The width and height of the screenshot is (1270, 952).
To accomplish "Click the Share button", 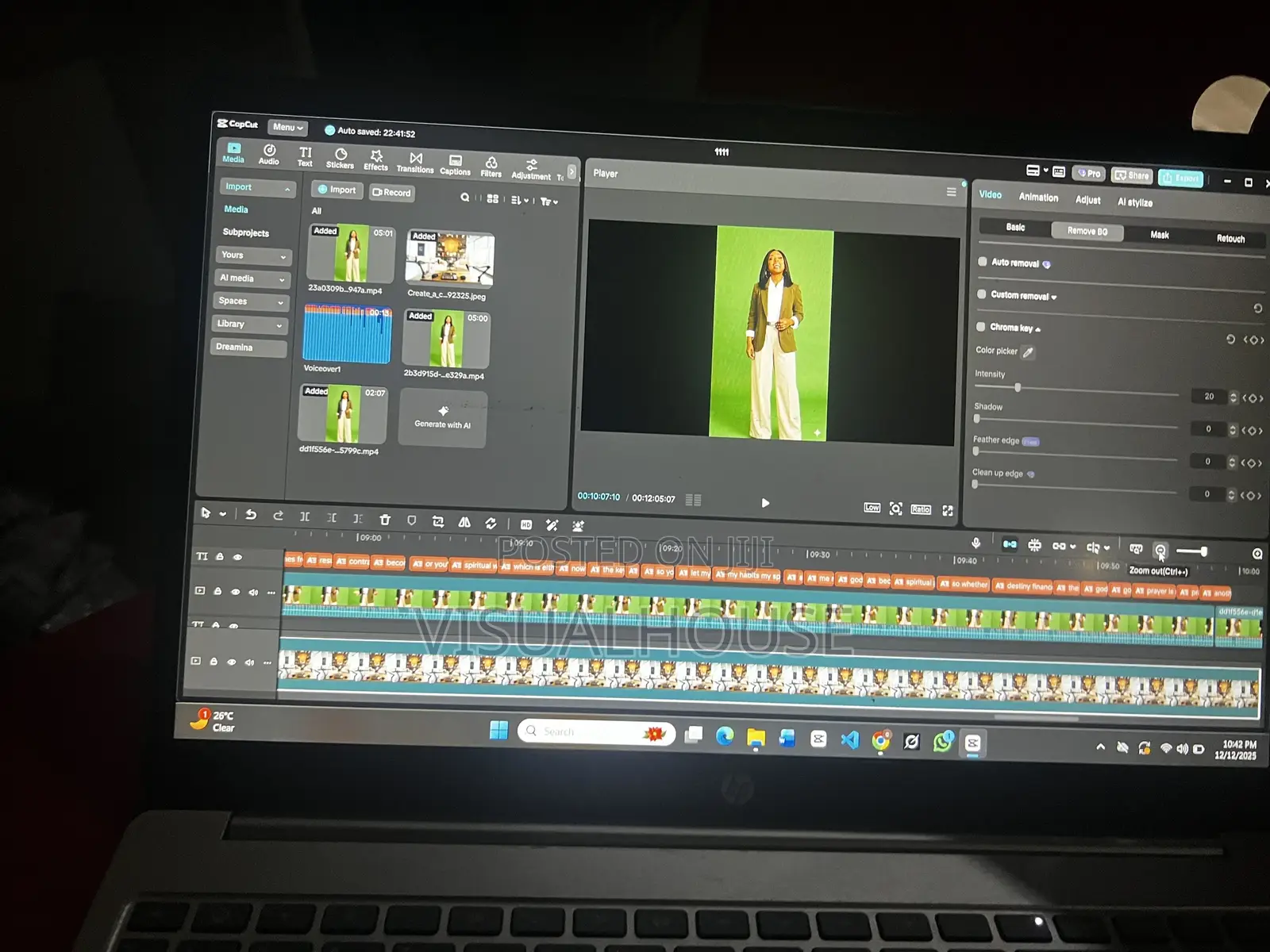I will 1132,175.
